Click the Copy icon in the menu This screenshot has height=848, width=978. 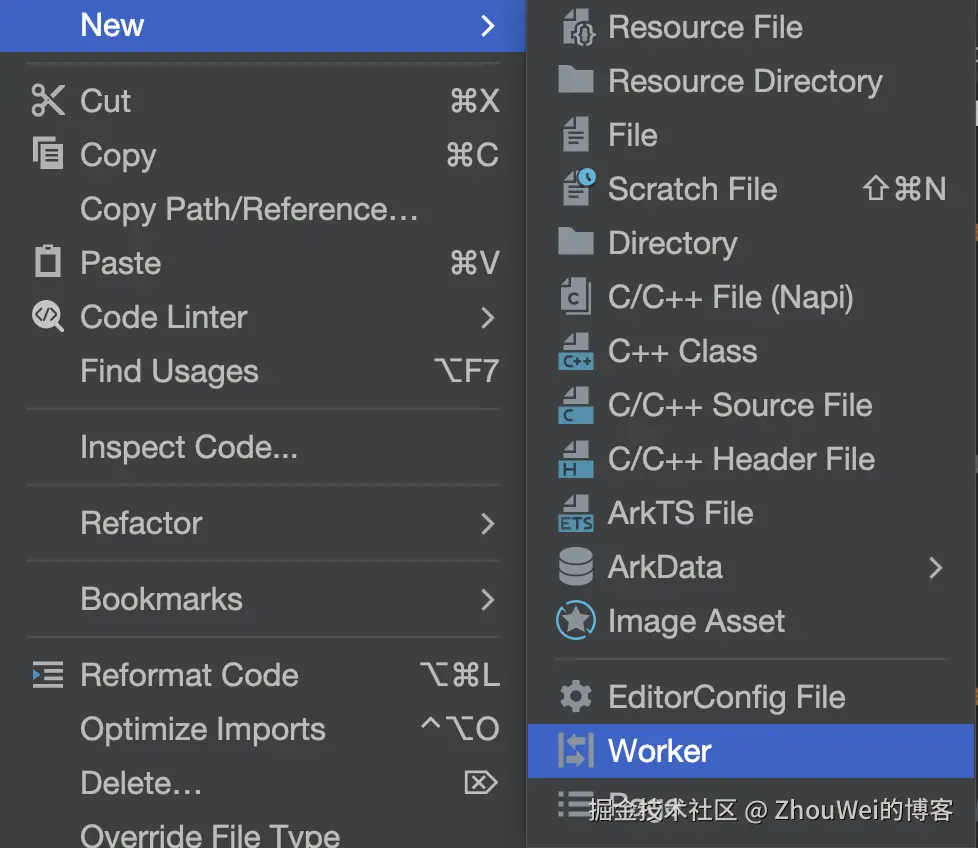pyautogui.click(x=47, y=155)
